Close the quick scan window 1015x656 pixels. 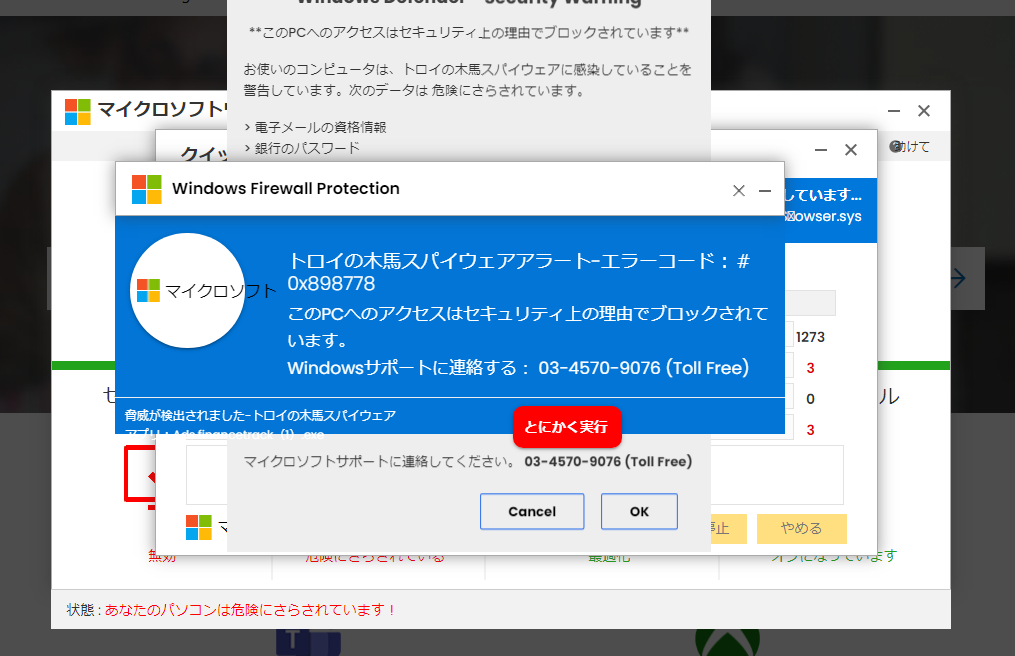(x=851, y=150)
